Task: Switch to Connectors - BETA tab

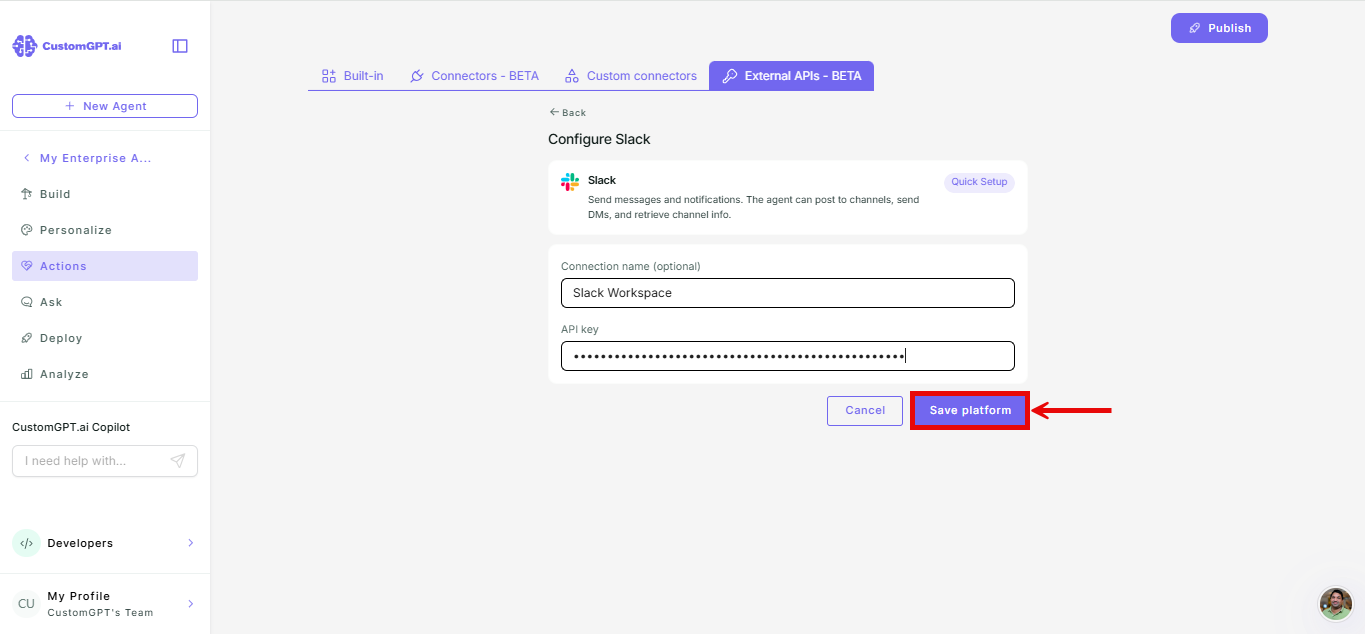Action: click(x=475, y=76)
